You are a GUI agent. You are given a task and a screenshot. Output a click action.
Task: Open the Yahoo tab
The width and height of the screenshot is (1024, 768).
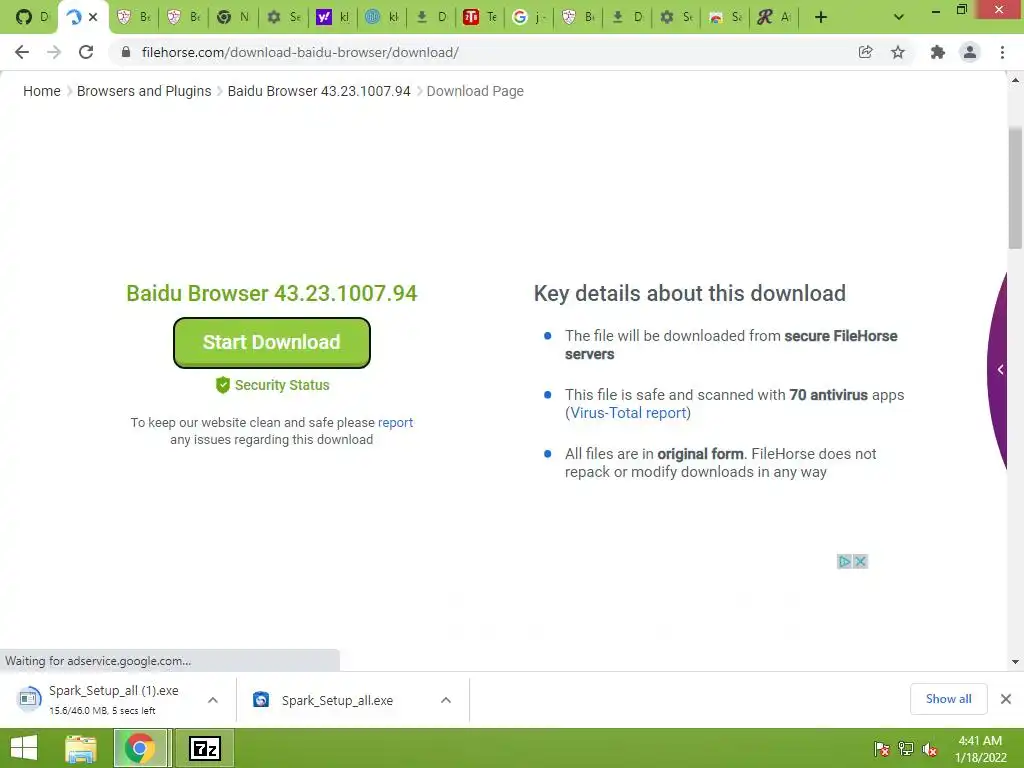tap(332, 17)
